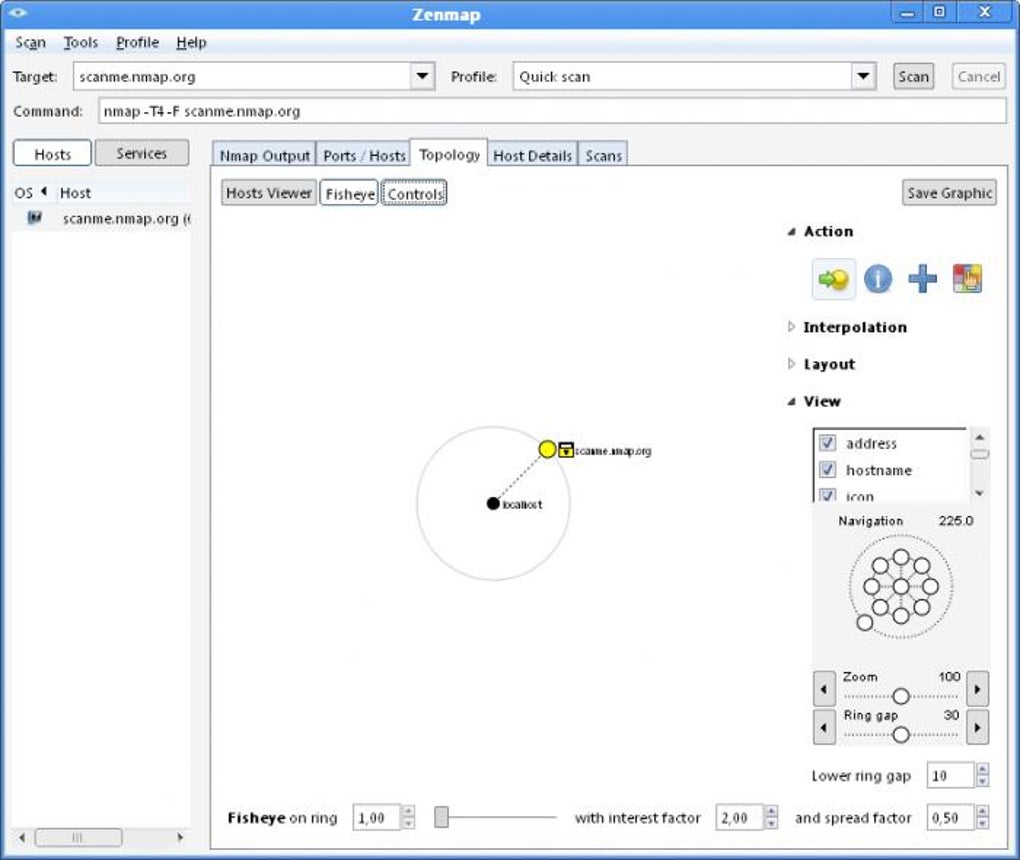
Task: Expand the Layout section
Action: [791, 364]
